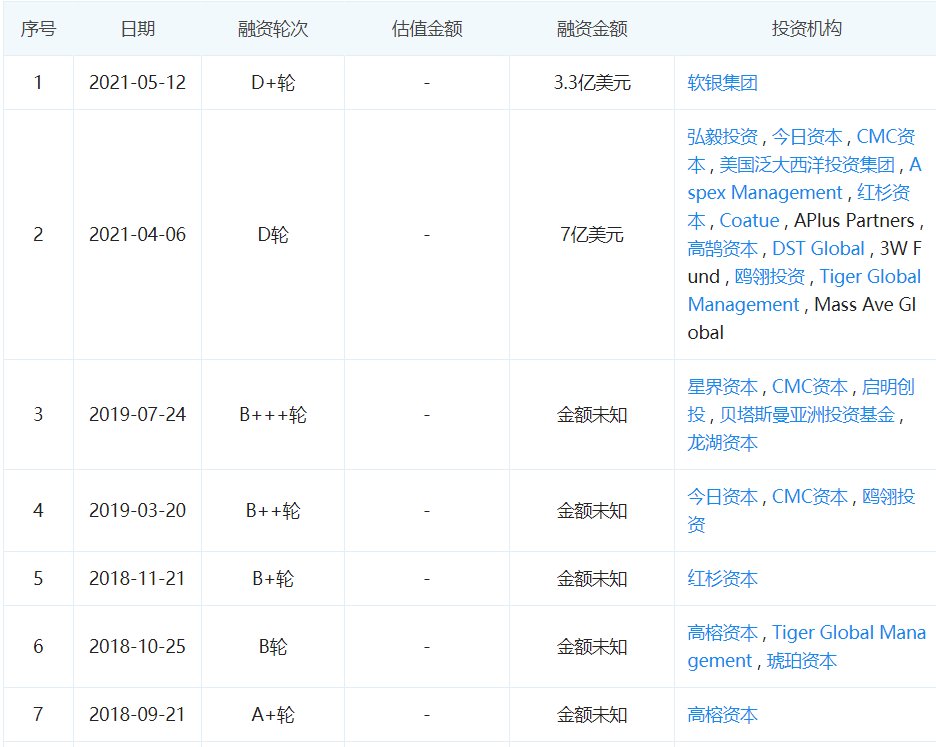Open the 贝塔斯曼亚洲投资基金 link
This screenshot has width=936, height=747.
[x=807, y=414]
